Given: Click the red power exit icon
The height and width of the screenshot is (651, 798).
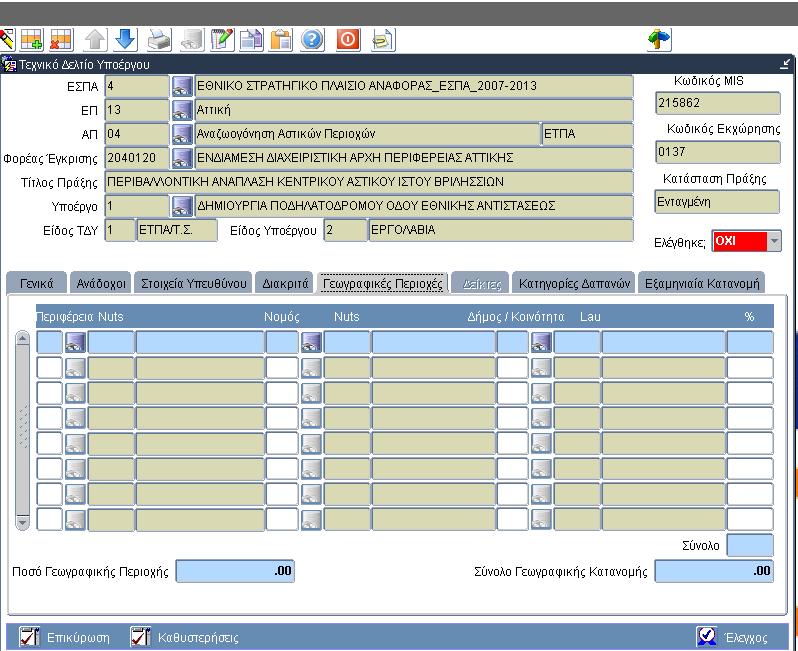Looking at the screenshot, I should point(348,40).
